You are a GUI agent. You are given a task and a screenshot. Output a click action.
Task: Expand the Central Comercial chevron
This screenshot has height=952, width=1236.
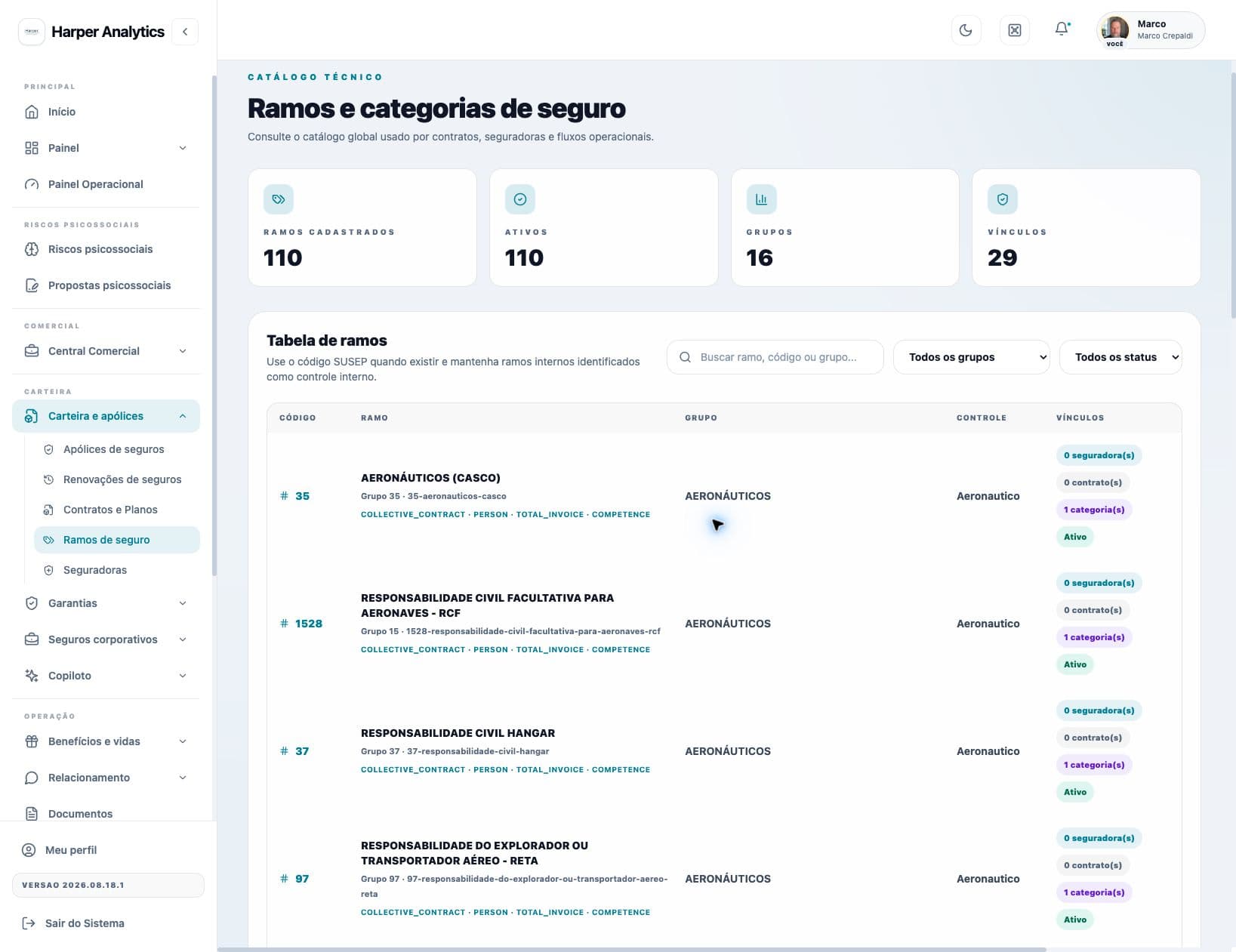(183, 351)
